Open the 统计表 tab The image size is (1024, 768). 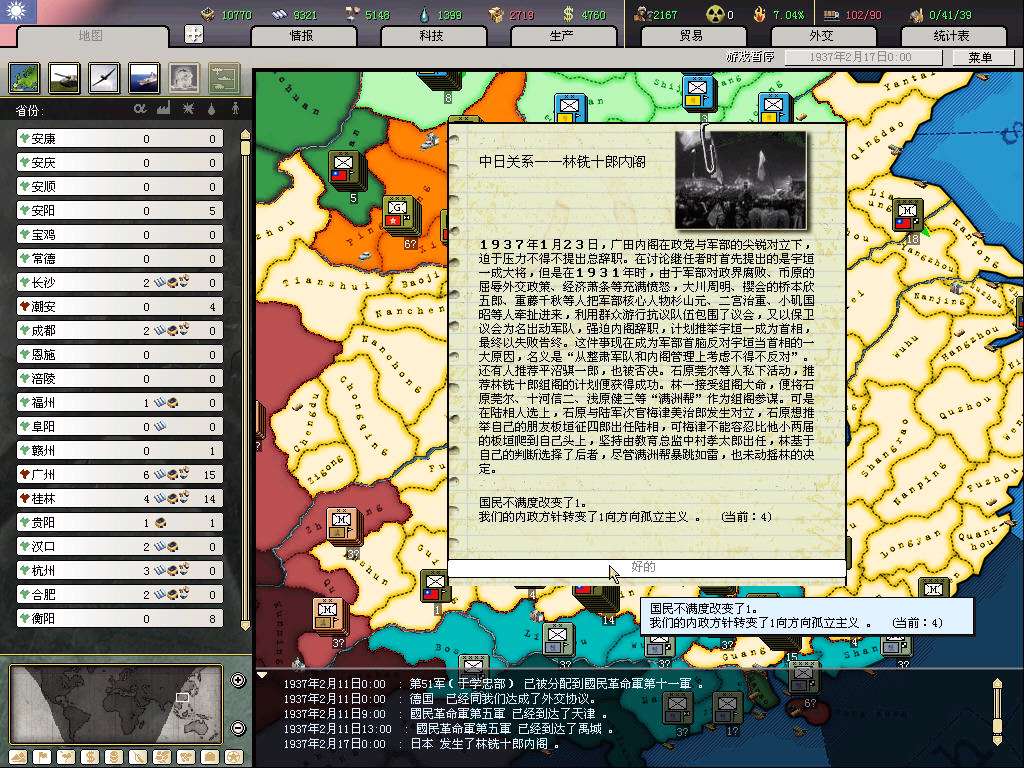tap(952, 36)
